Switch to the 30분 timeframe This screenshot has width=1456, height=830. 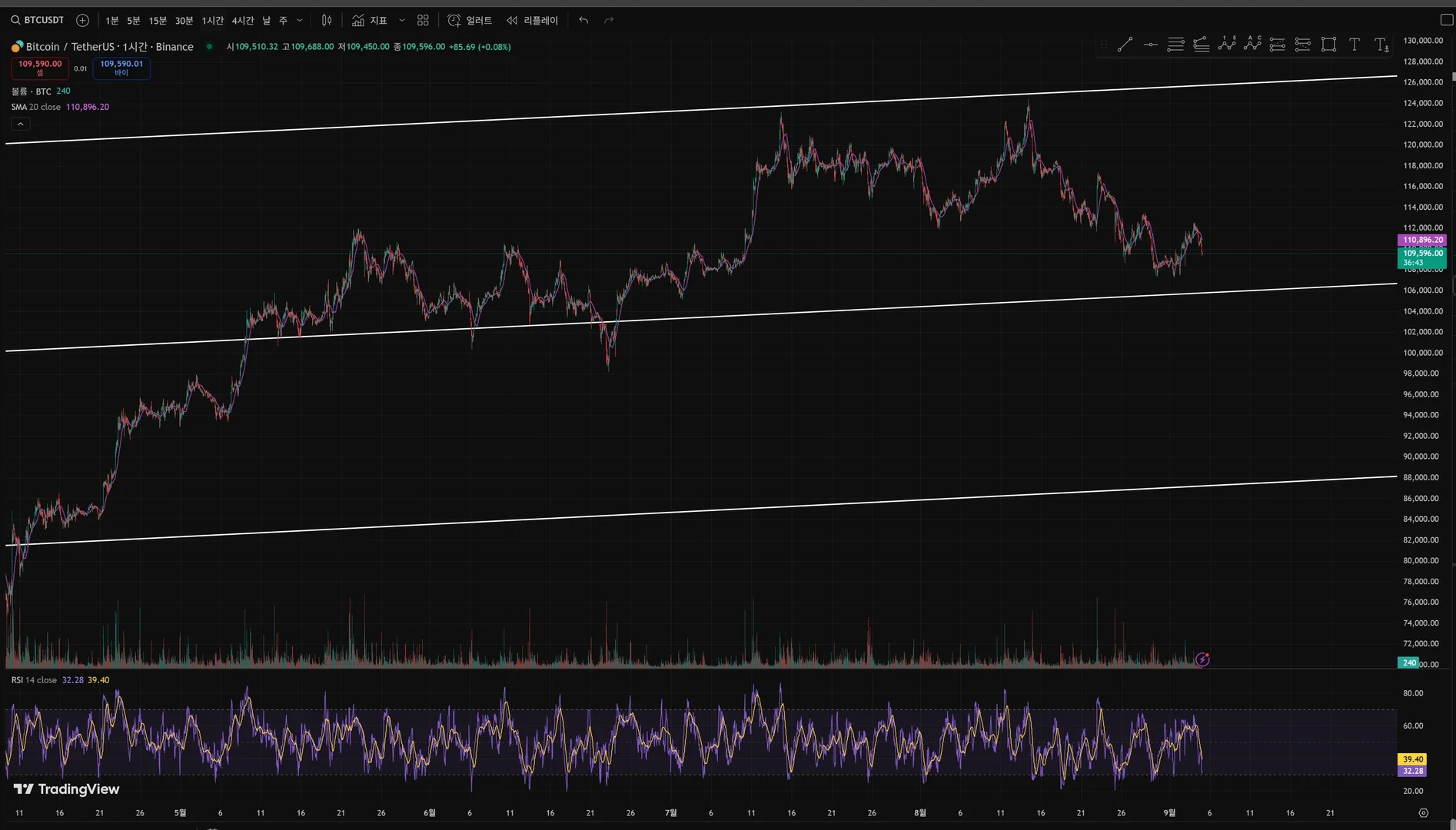click(184, 21)
